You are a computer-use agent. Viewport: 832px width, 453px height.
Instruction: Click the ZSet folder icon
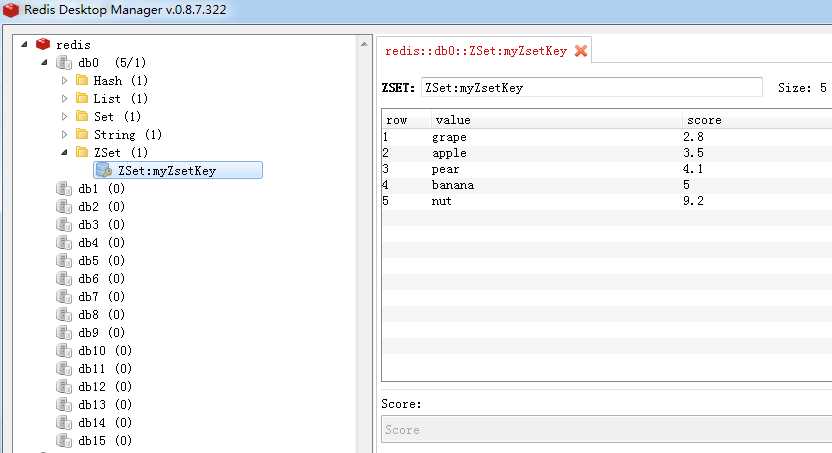pyautogui.click(x=82, y=152)
